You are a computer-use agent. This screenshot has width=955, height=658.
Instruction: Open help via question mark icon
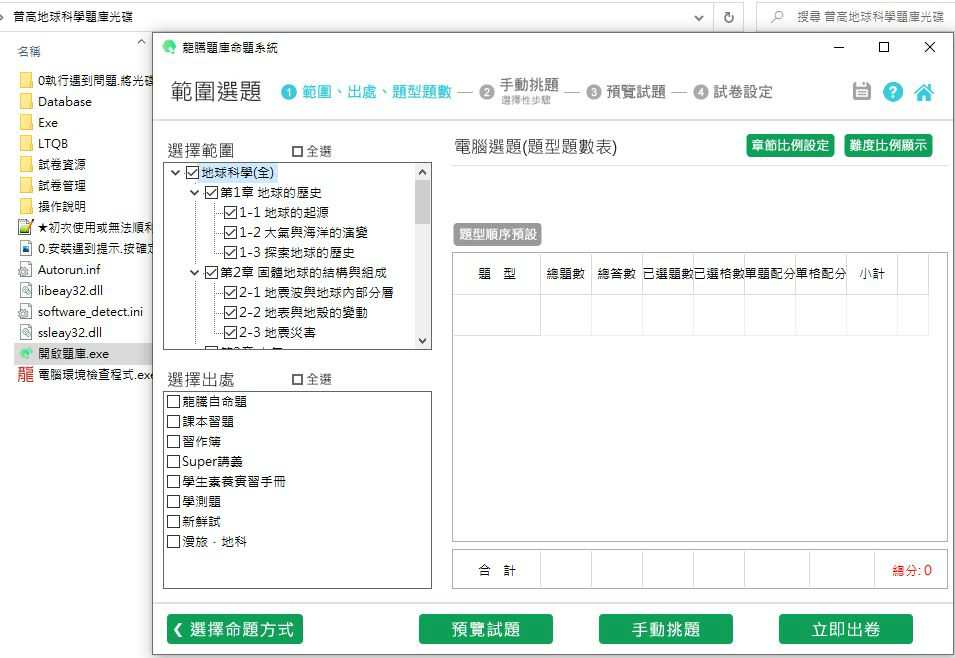[x=892, y=92]
